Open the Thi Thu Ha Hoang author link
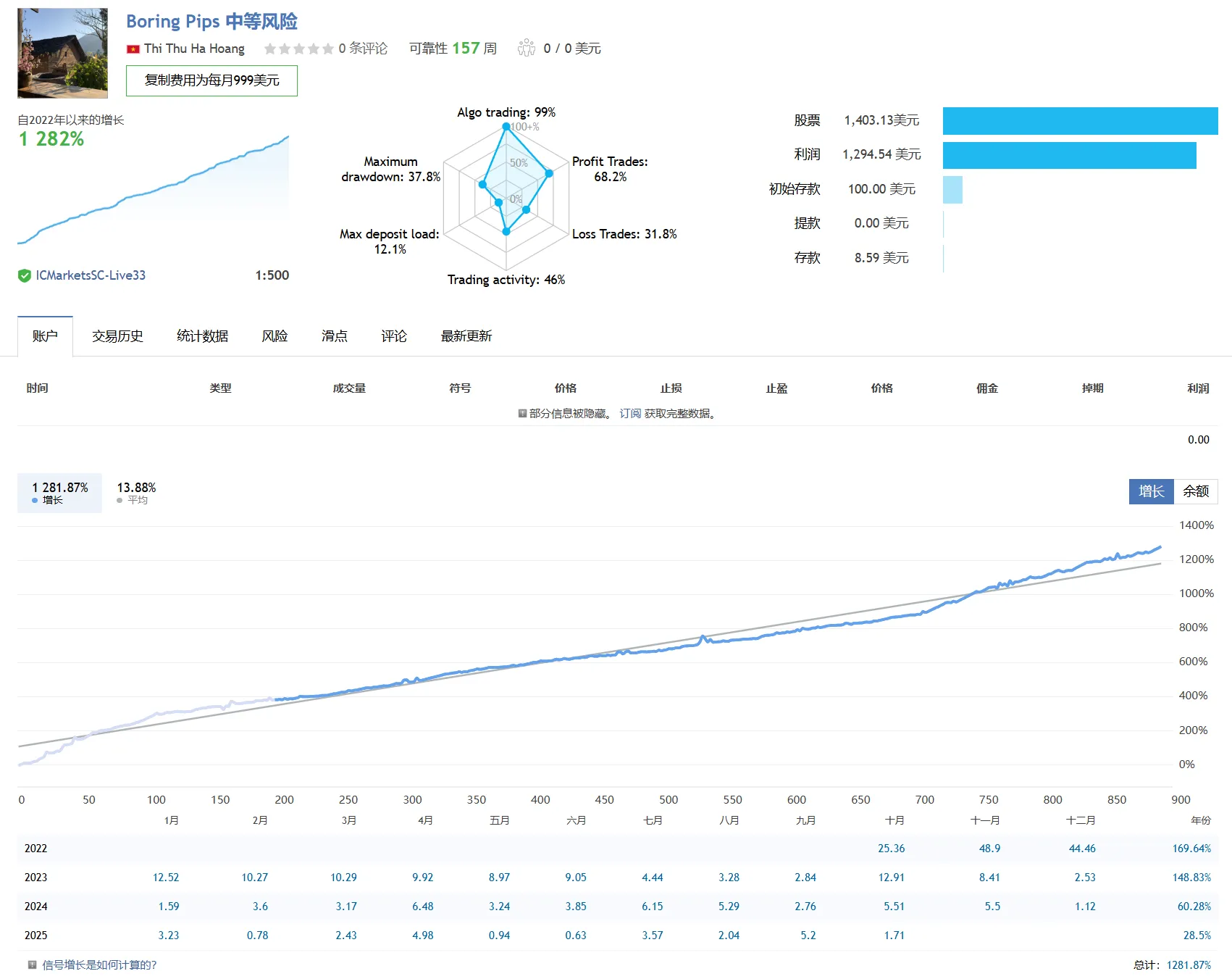Image resolution: width=1232 pixels, height=979 pixels. [x=194, y=49]
